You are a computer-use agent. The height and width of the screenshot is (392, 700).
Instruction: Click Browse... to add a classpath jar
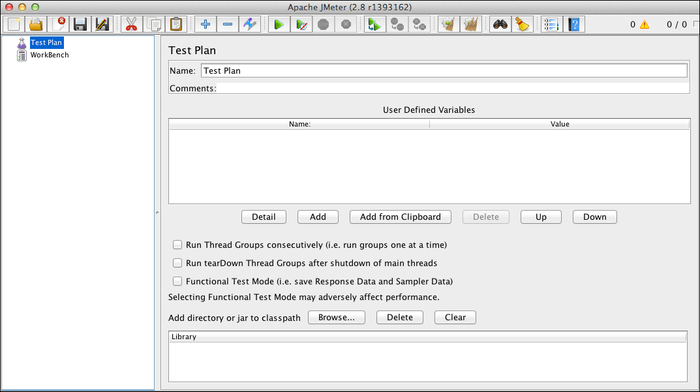337,317
